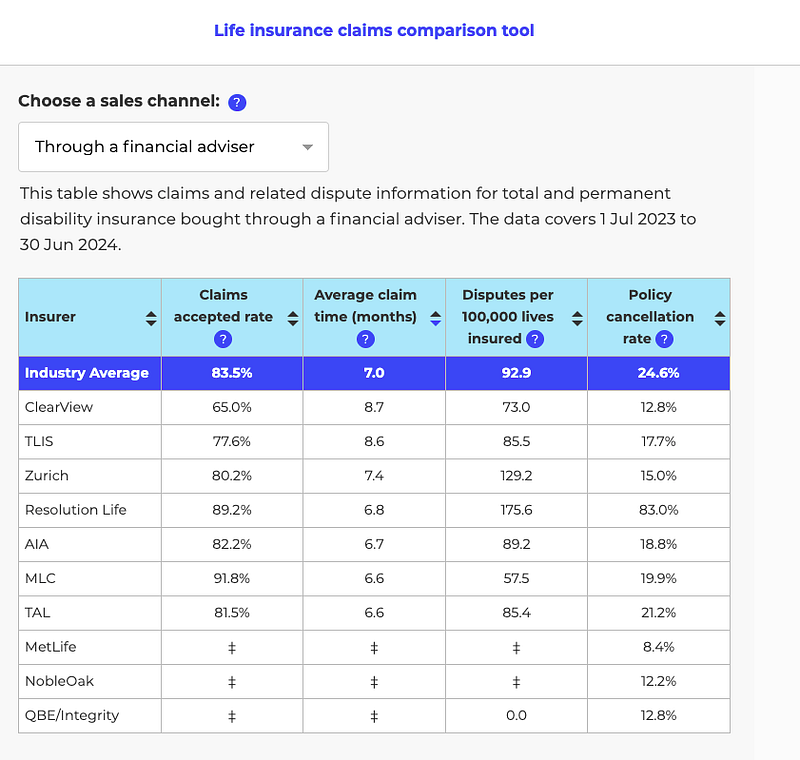Click help icon beside Choose a sales channel
Viewport: 800px width, 760px height.
click(237, 102)
